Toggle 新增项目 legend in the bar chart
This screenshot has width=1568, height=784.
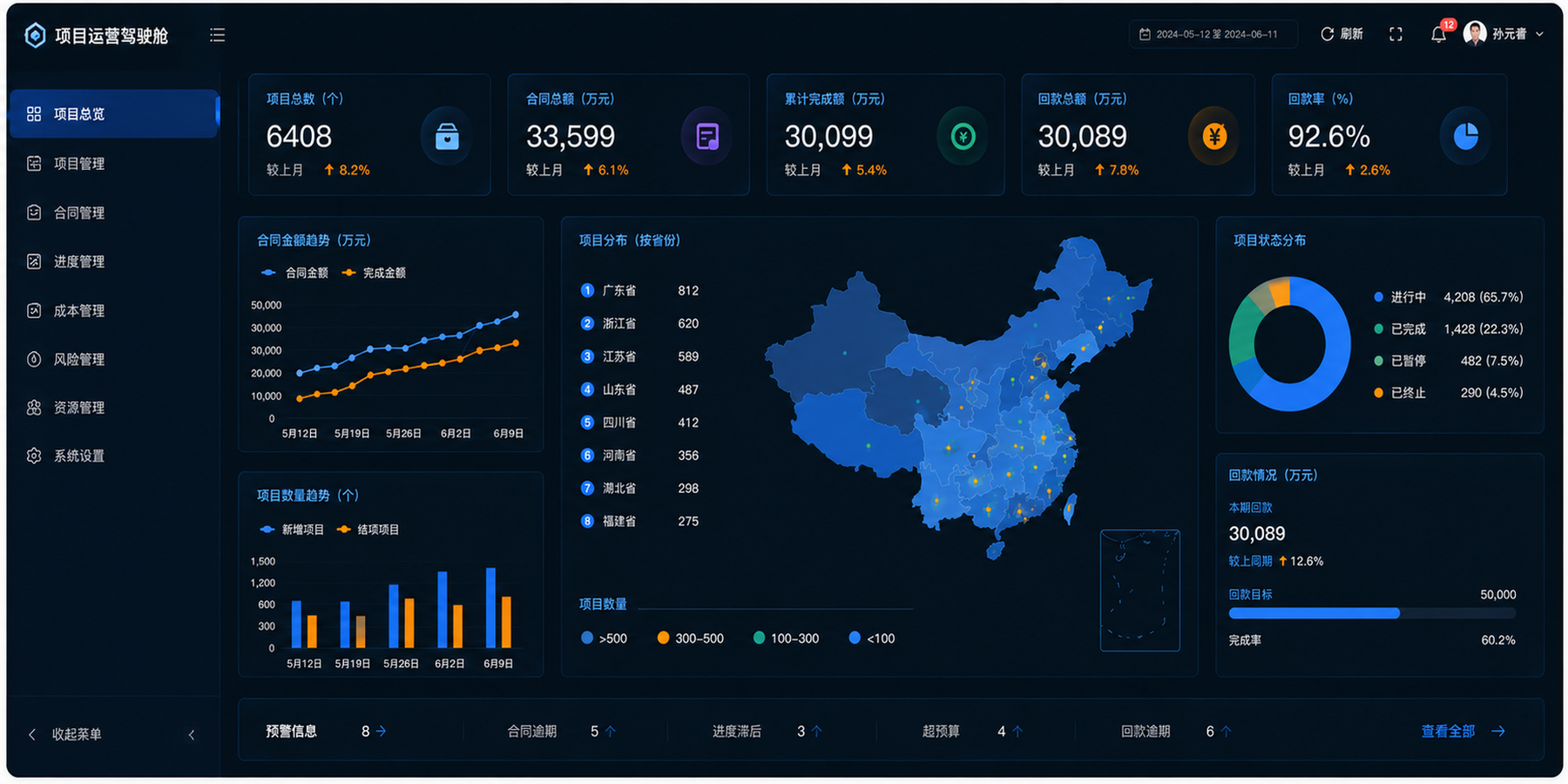(292, 530)
